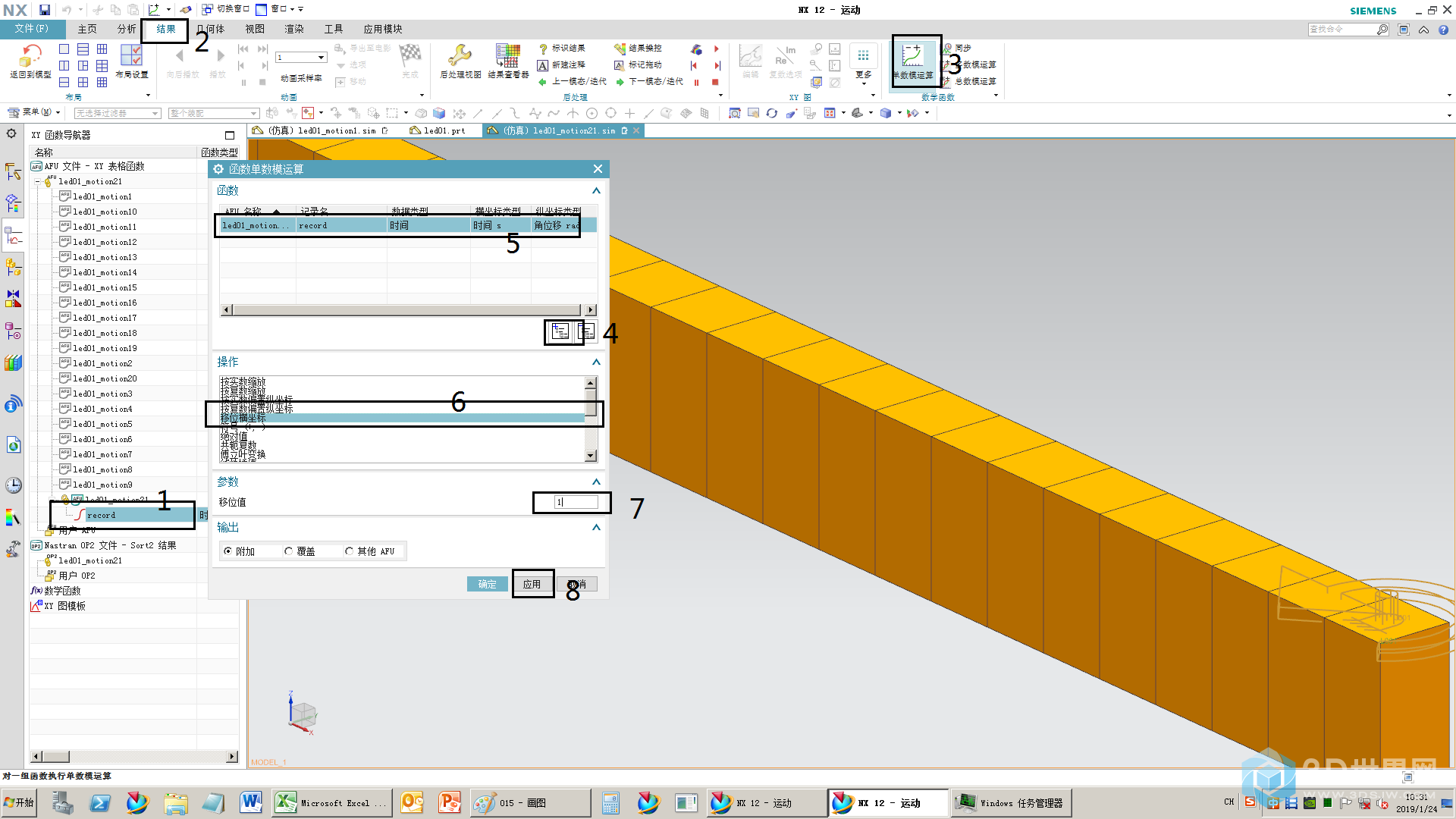Switch to the 分析 ribbon tab
Viewport: 1456px width, 819px height.
(127, 29)
